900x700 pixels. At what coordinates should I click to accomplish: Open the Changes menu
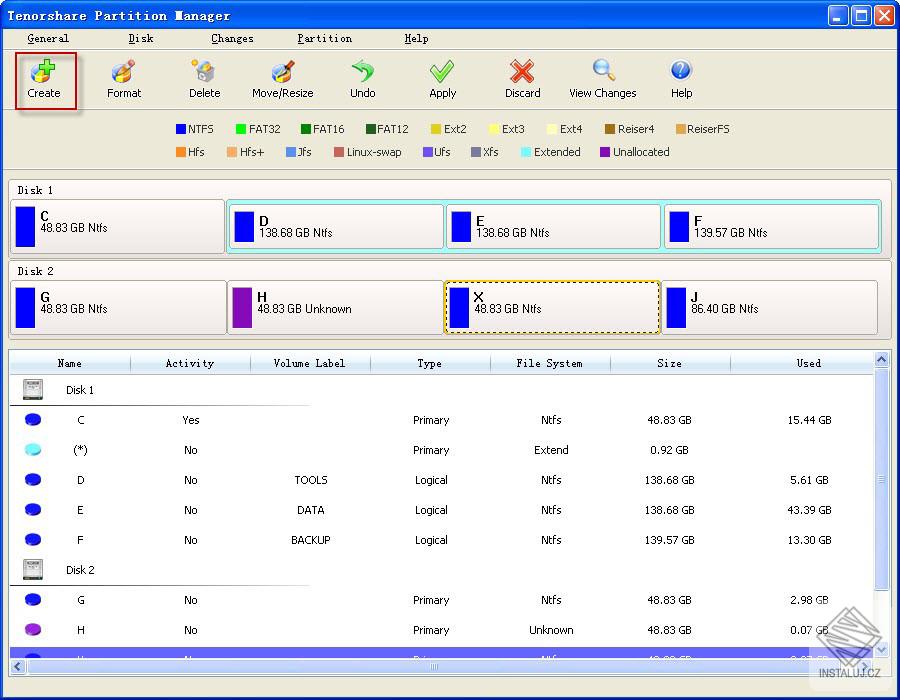(231, 38)
